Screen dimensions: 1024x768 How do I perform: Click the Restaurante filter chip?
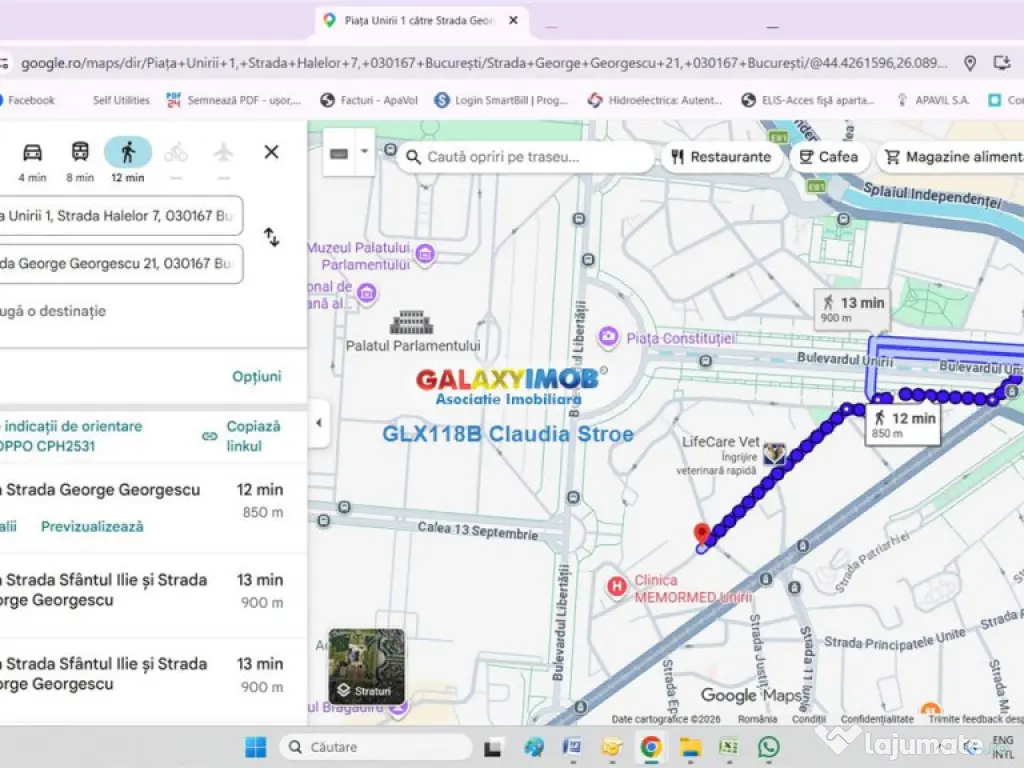tap(721, 157)
